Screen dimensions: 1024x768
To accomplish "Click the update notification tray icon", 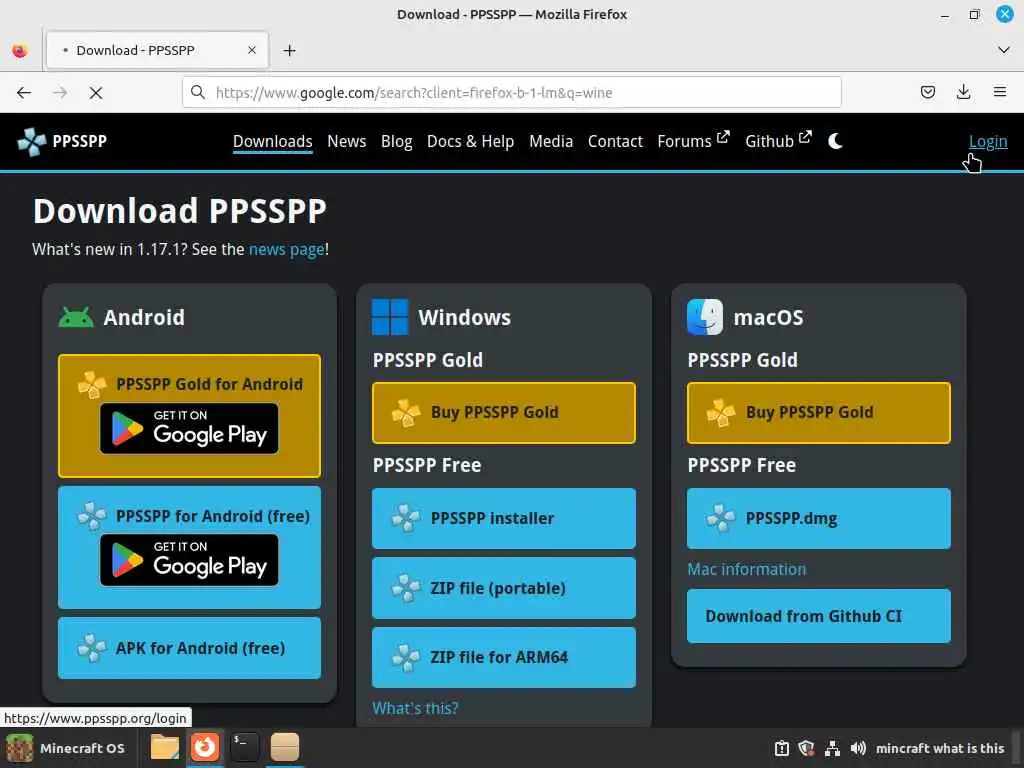I will [x=782, y=748].
